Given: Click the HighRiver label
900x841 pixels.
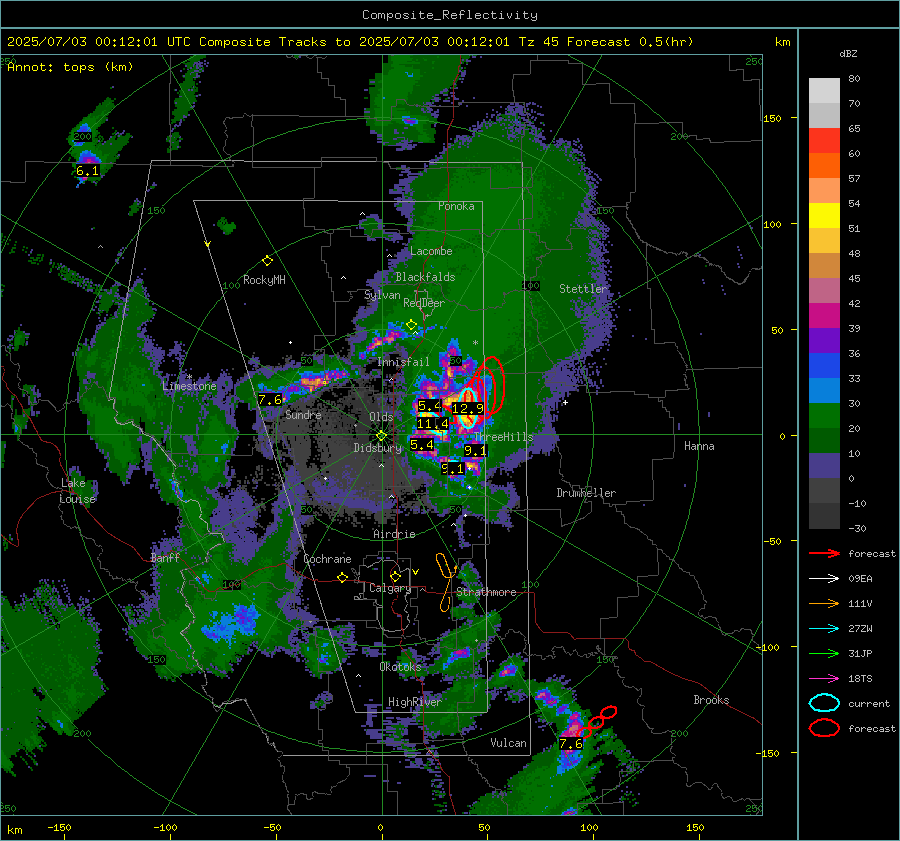Looking at the screenshot, I should tap(414, 702).
